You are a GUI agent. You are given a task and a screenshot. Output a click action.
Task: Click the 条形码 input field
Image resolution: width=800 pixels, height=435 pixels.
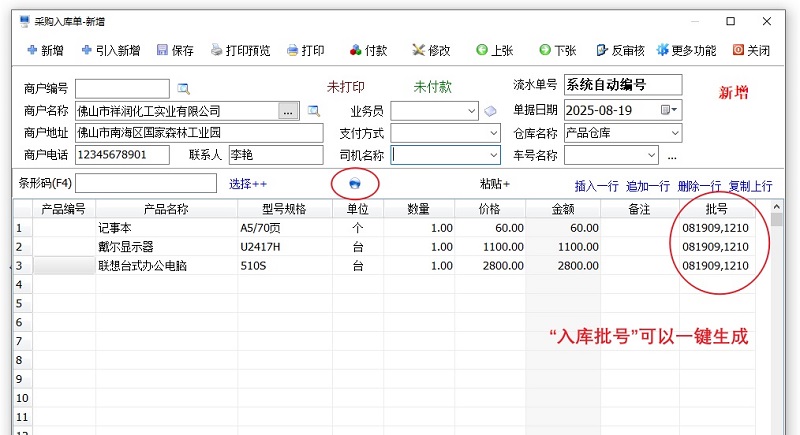tap(146, 183)
